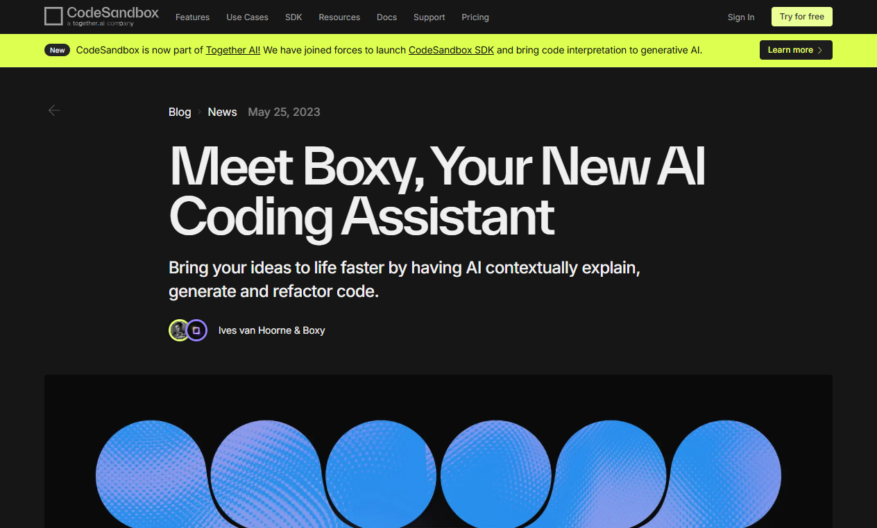The height and width of the screenshot is (528, 877).
Task: Follow the CodeSandbox SDK link
Action: click(451, 50)
